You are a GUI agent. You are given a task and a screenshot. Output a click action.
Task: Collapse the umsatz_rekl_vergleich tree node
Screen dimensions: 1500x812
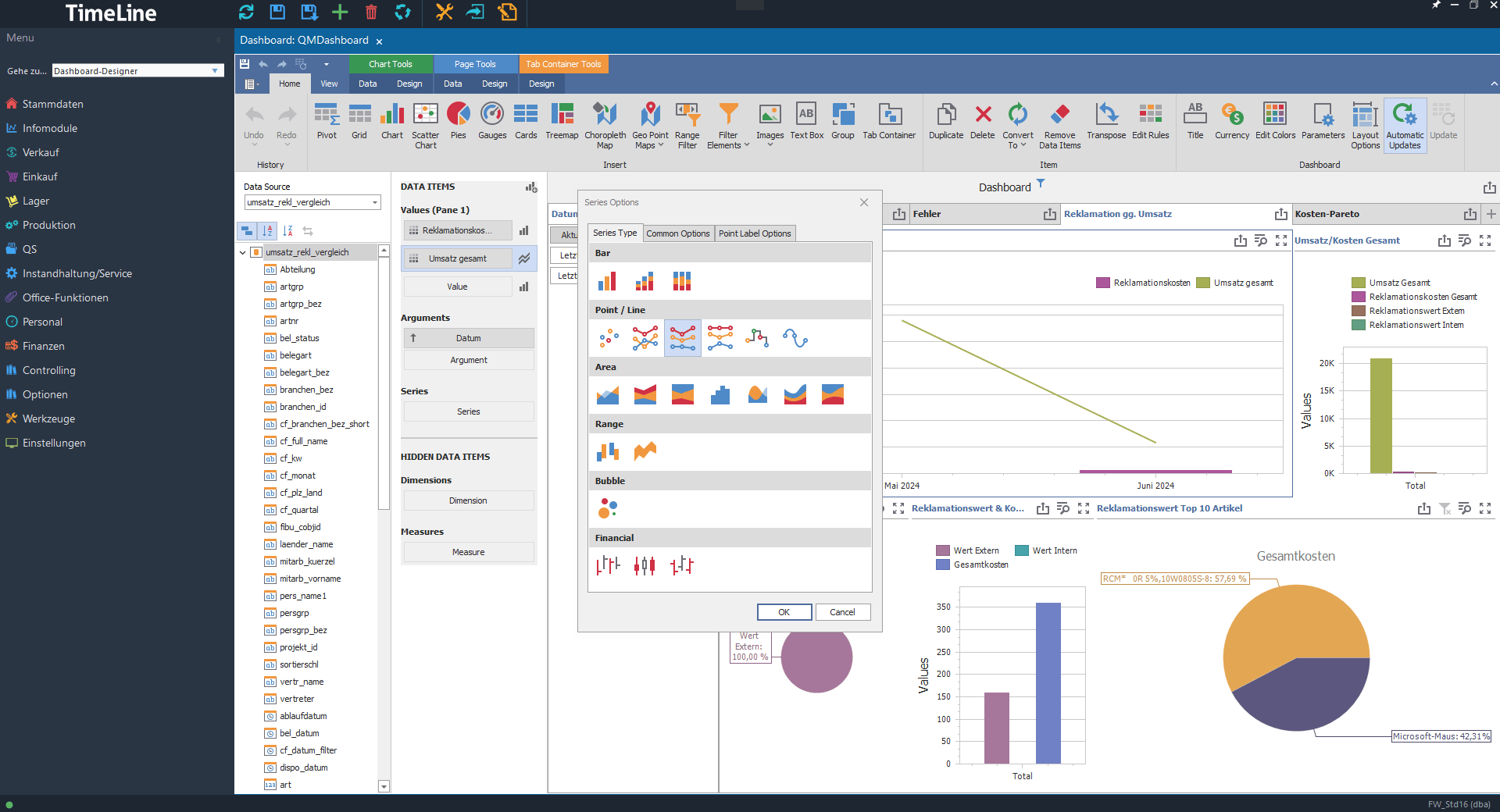click(x=242, y=252)
